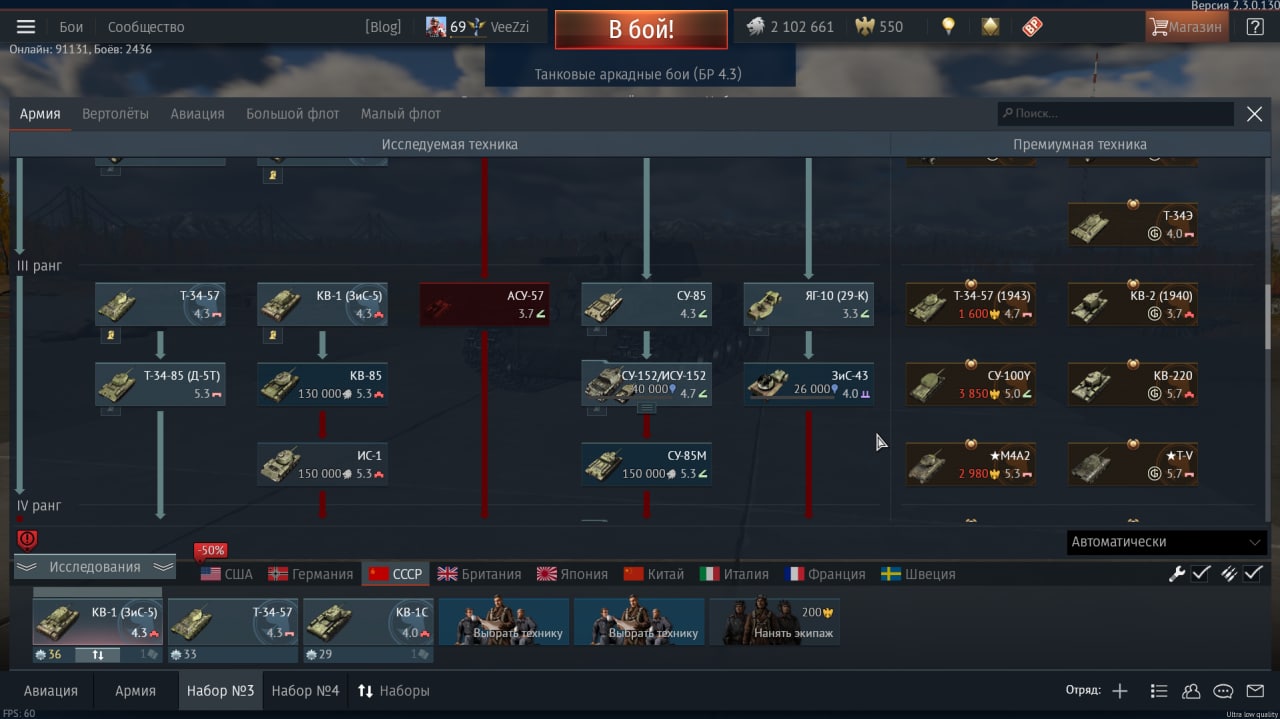1280x719 pixels.
Task: Select the СУ-85М tank card
Action: pyautogui.click(x=646, y=464)
